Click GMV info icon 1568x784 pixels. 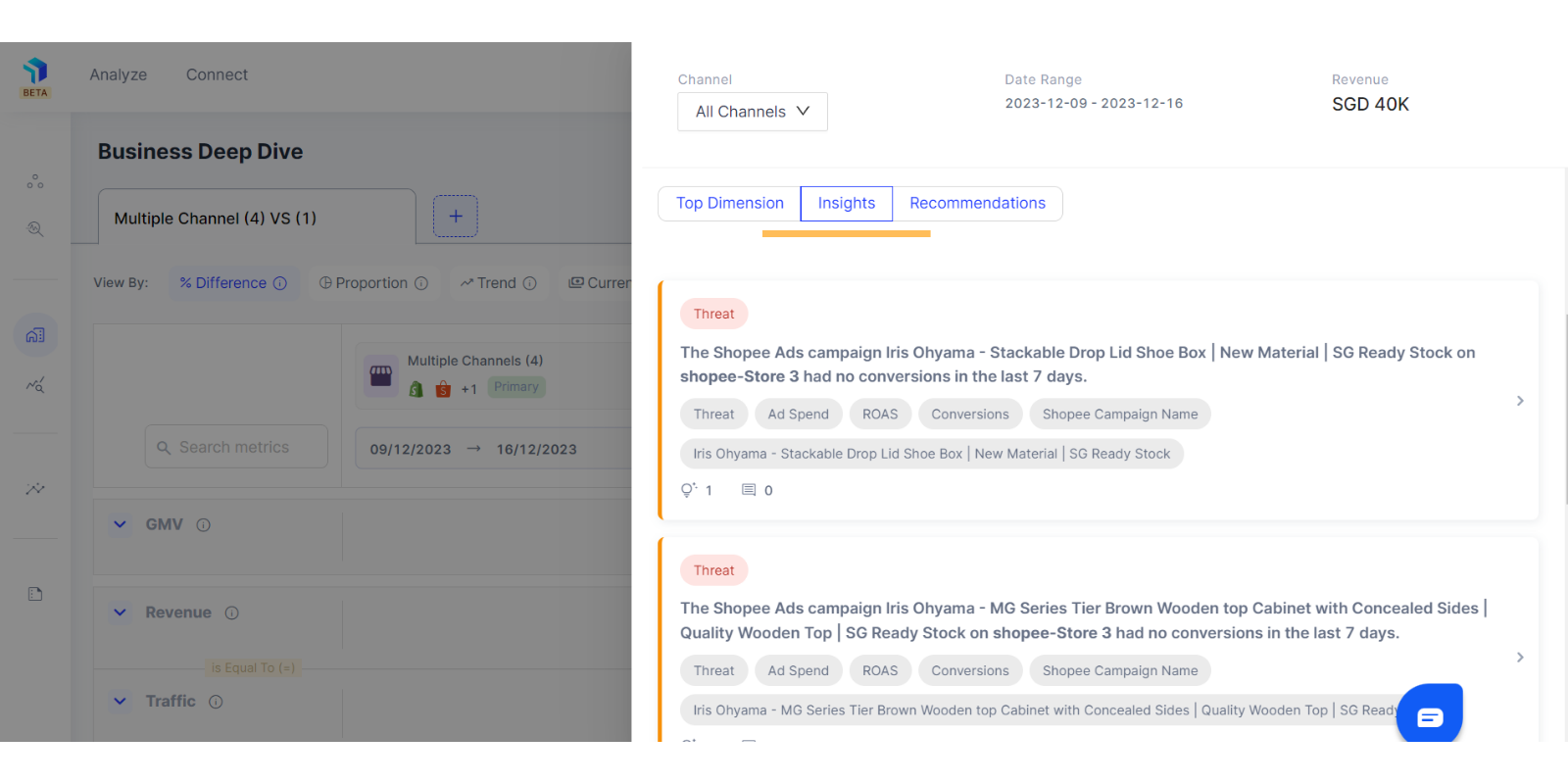click(x=204, y=525)
